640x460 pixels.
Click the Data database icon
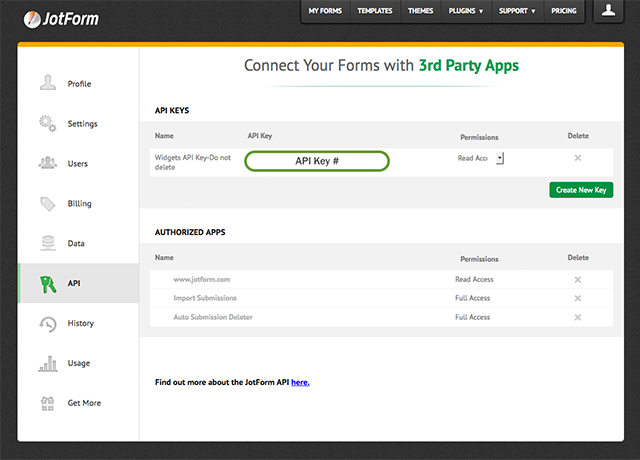point(48,243)
